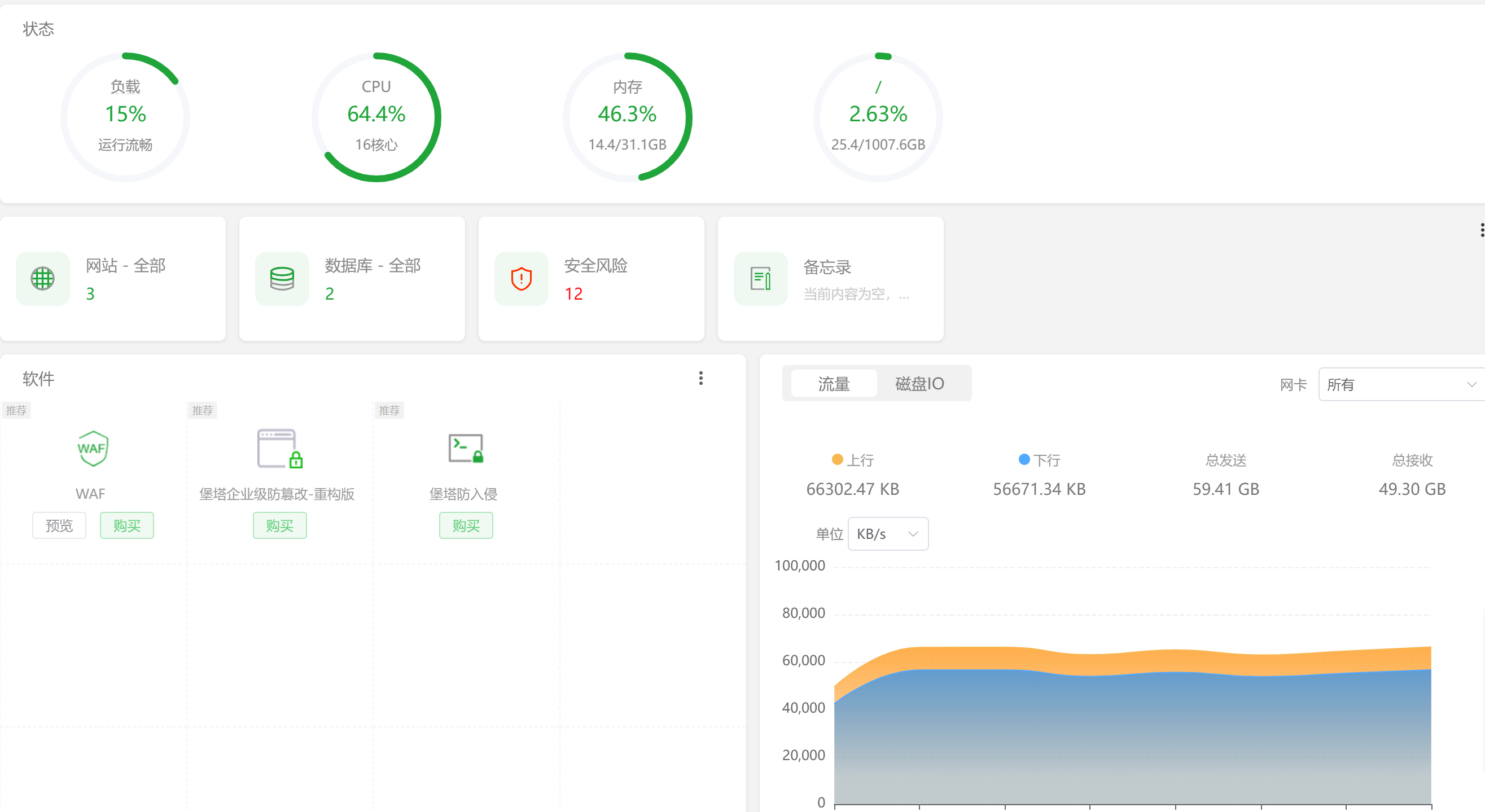Switch to the 流量 tab
1485x812 pixels.
(834, 383)
